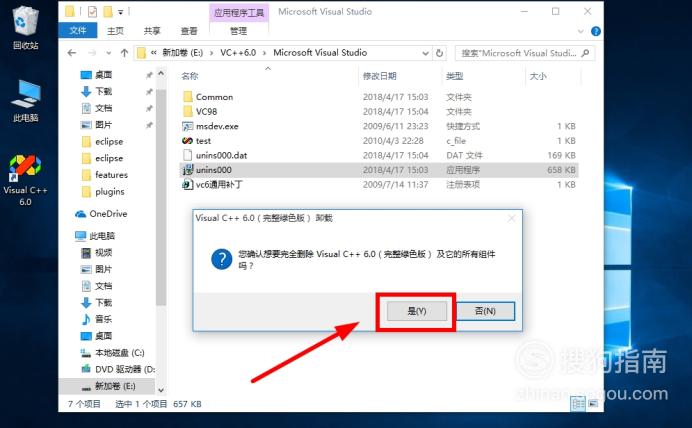Switch to the 管理 ribbon tab
The height and width of the screenshot is (428, 692).
pos(238,31)
